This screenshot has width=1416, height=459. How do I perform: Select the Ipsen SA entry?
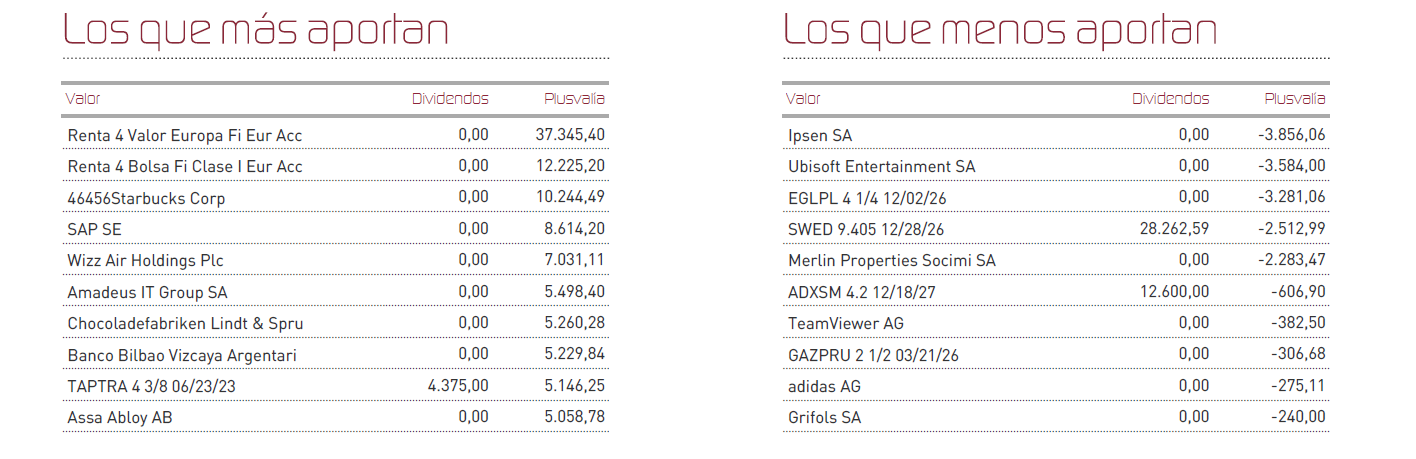[x=820, y=135]
